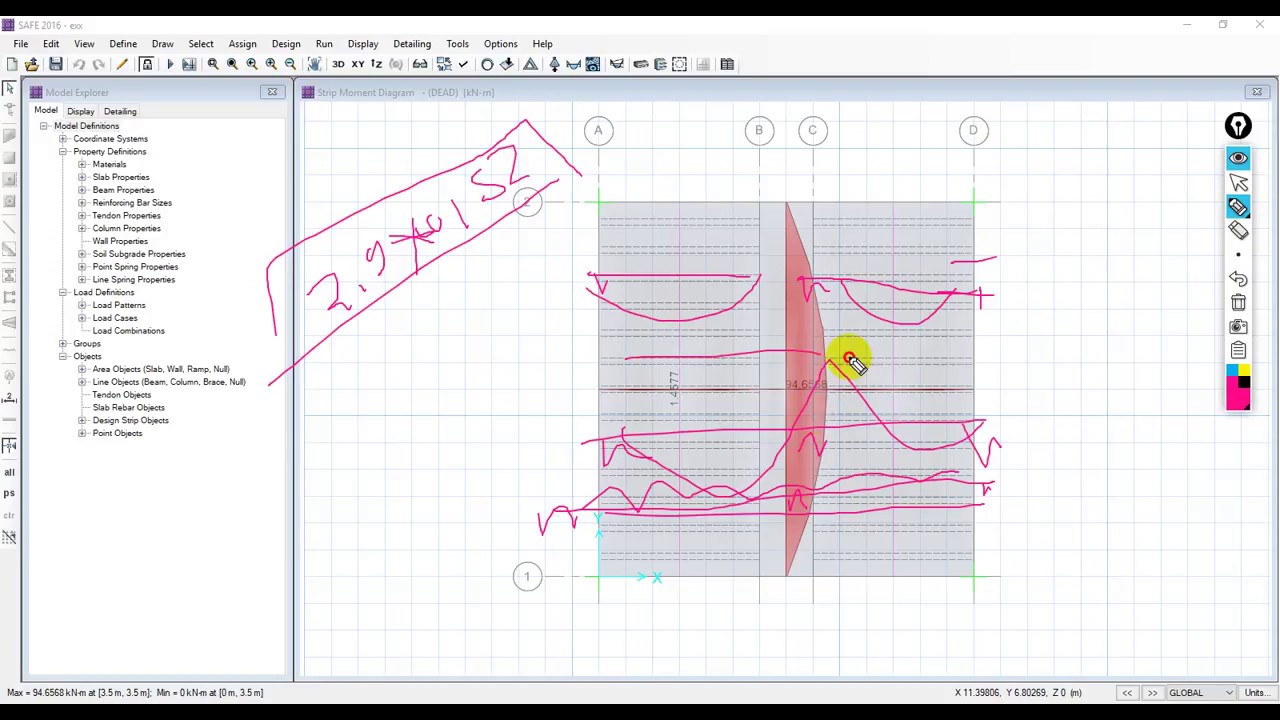Expand the Coordinate Systems node
Viewport: 1280px width, 720px height.
tap(63, 139)
